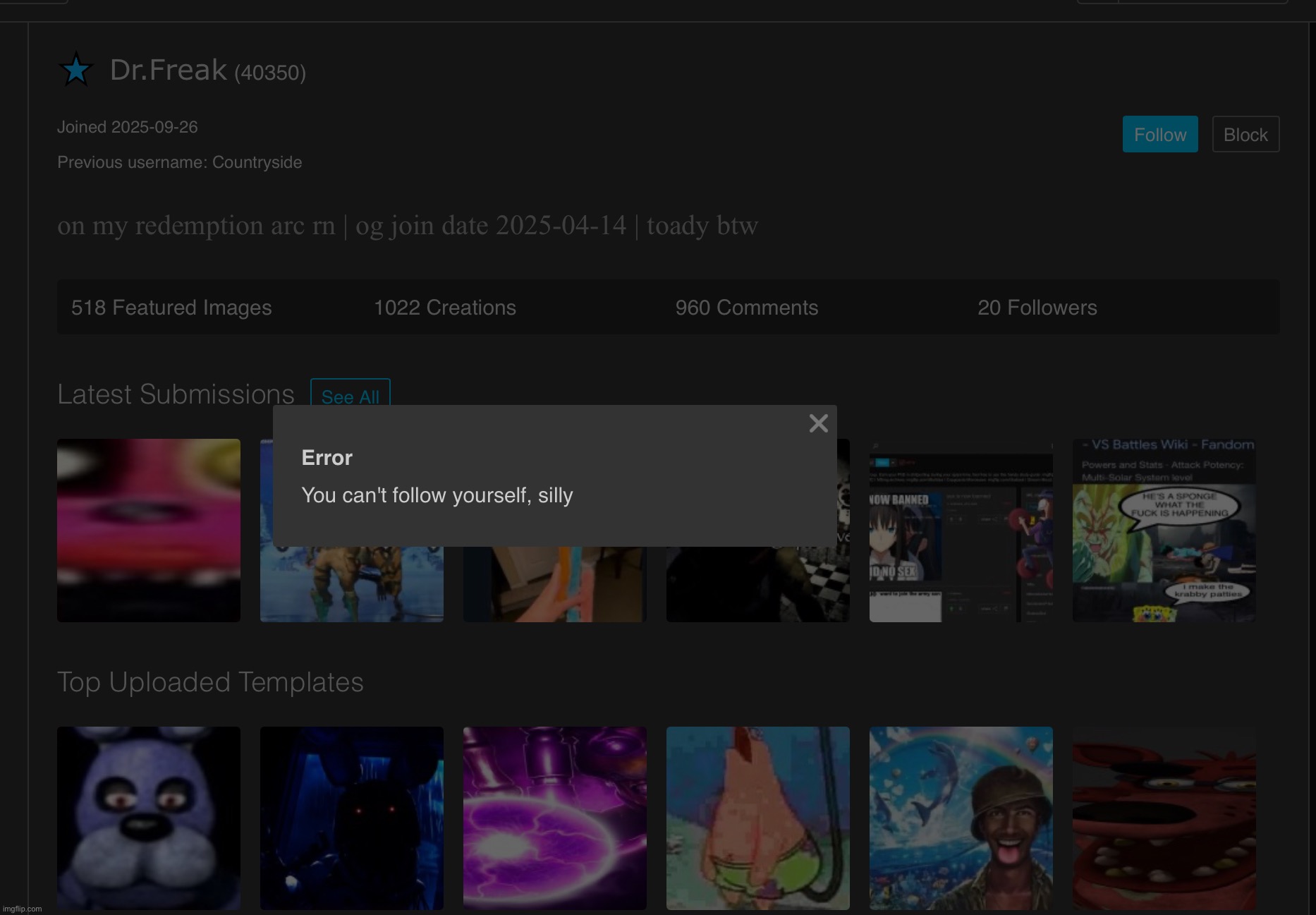Select the soldier with dolphins rainbow template
Screen dimensions: 1316x915
(961, 818)
